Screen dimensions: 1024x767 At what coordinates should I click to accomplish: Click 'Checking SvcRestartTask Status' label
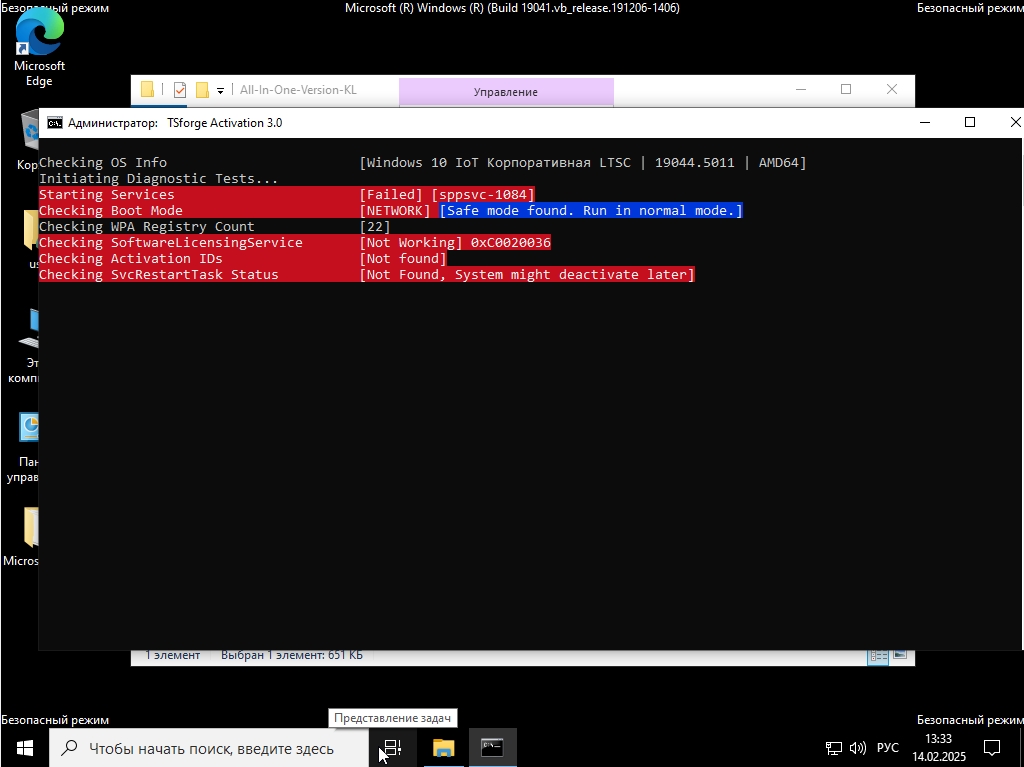point(159,274)
